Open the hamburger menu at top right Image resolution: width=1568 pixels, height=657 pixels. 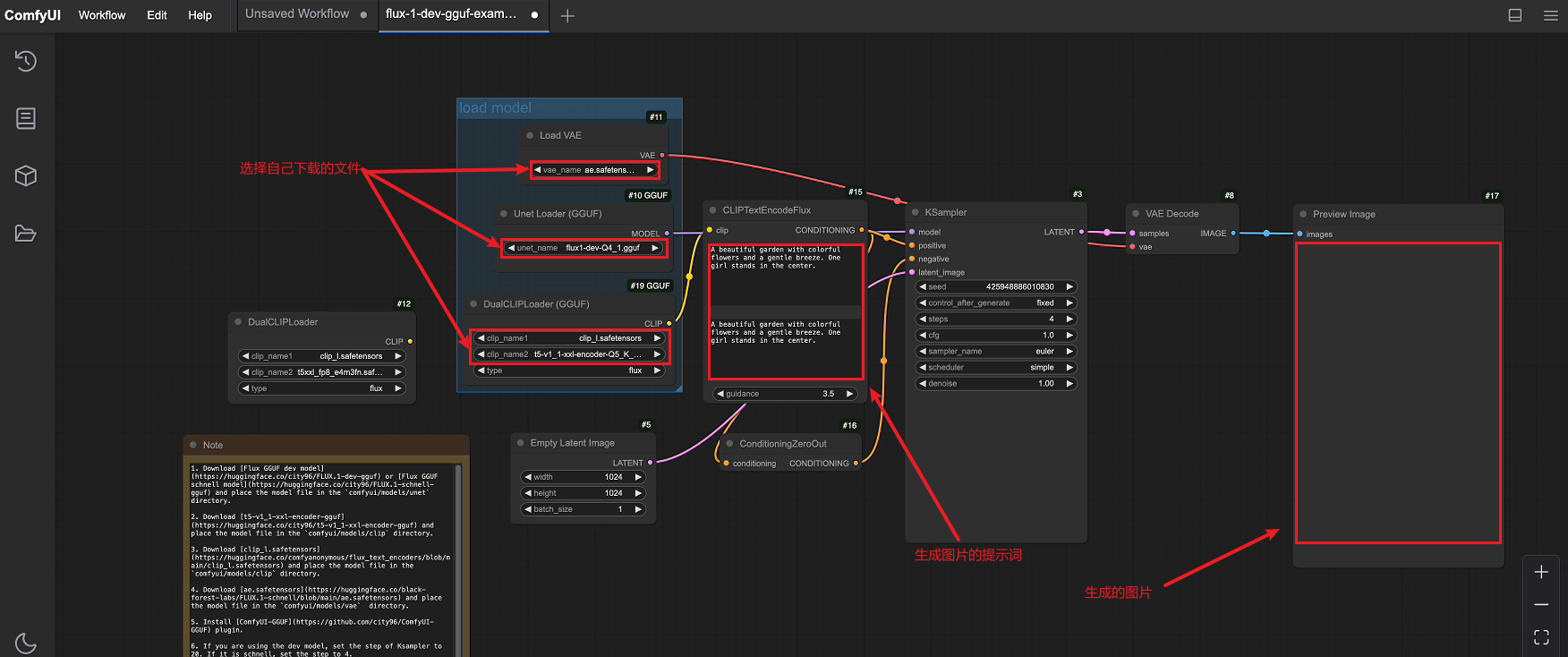tap(1551, 15)
